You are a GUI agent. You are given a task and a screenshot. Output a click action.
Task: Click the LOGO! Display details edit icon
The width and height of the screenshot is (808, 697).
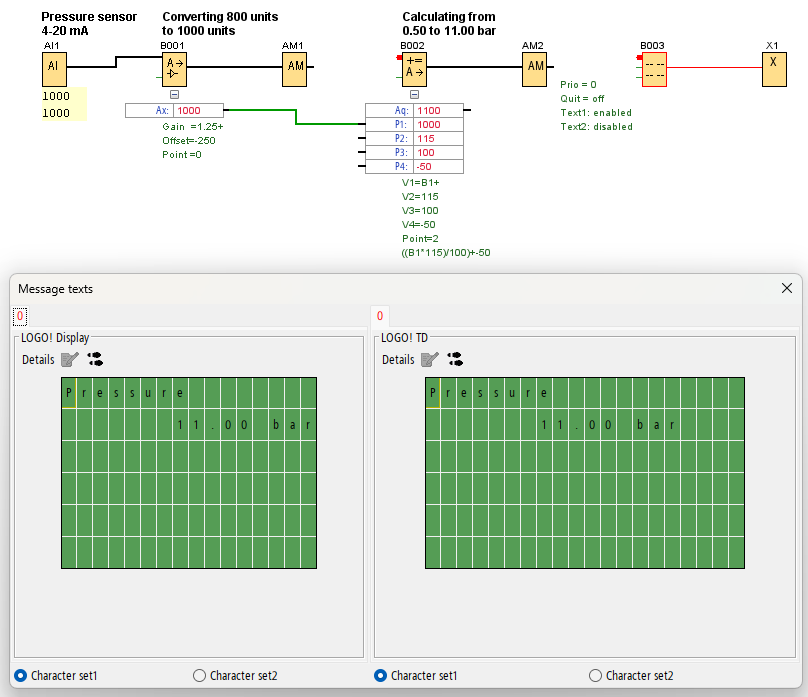[x=68, y=359]
